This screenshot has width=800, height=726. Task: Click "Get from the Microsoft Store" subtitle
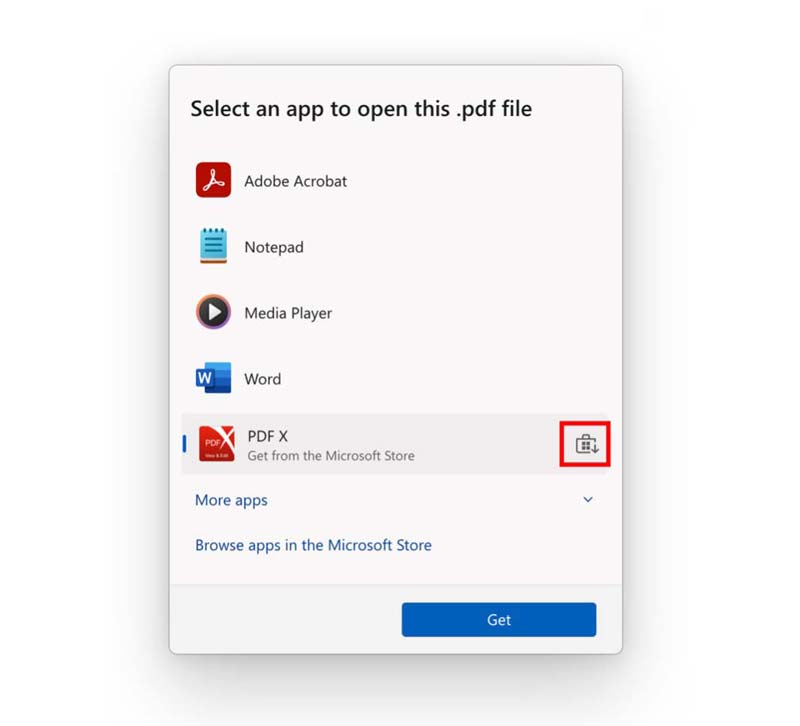331,456
